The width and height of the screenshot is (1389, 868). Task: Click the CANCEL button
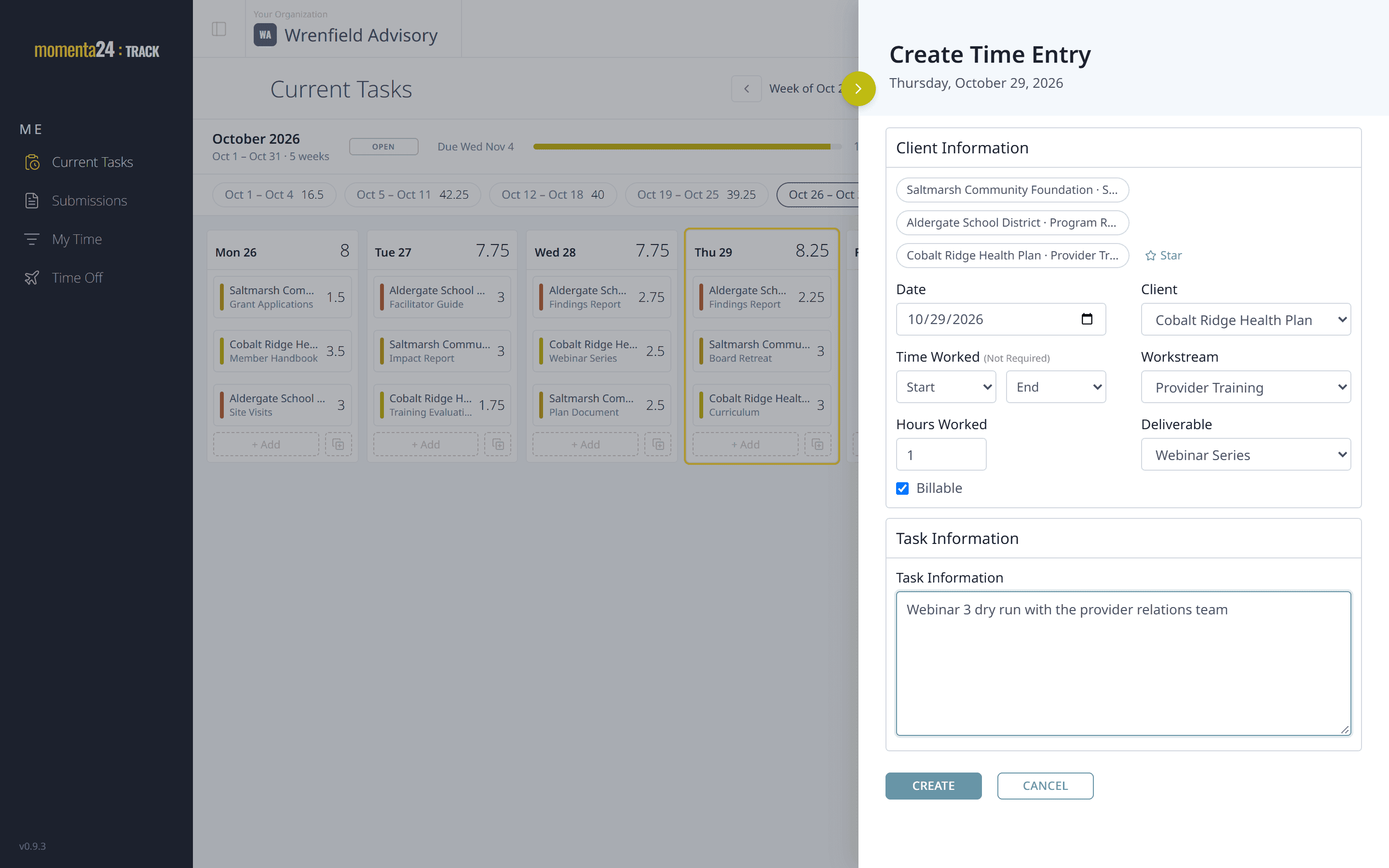pos(1045,786)
